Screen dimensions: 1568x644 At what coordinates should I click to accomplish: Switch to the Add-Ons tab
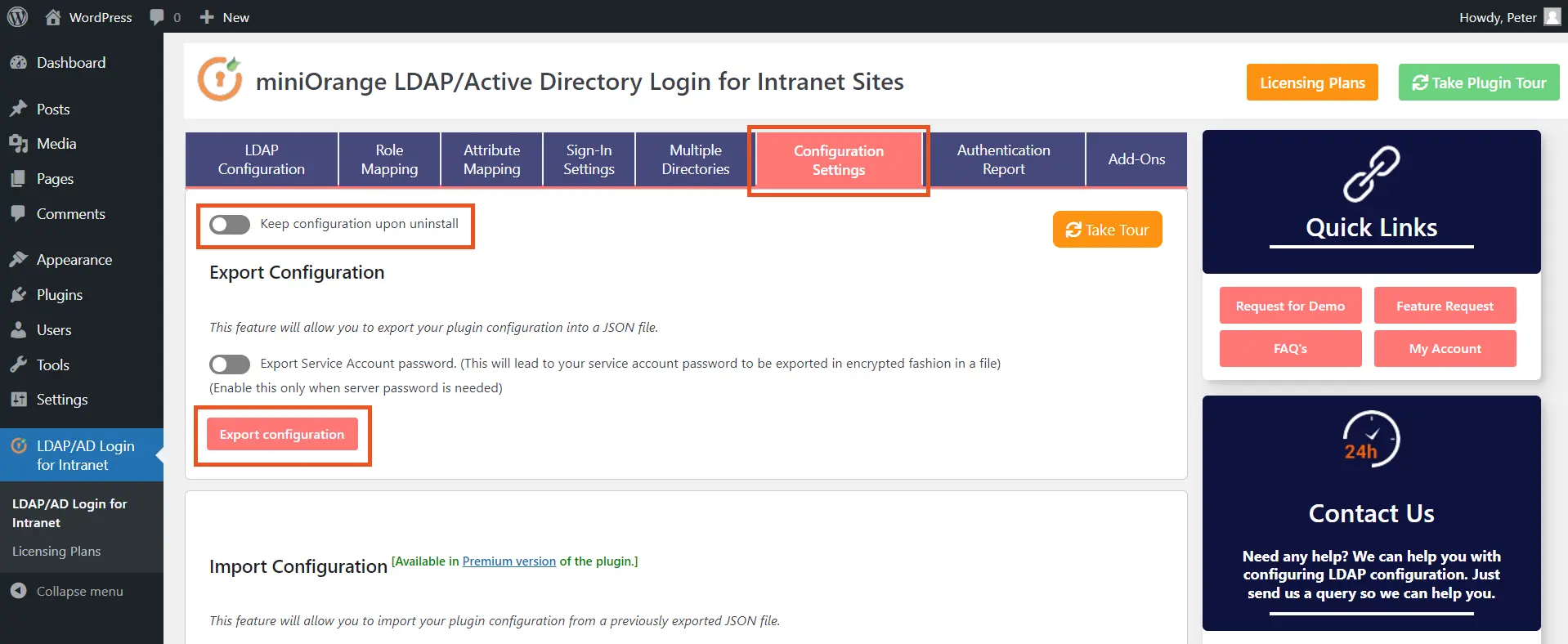pos(1136,159)
